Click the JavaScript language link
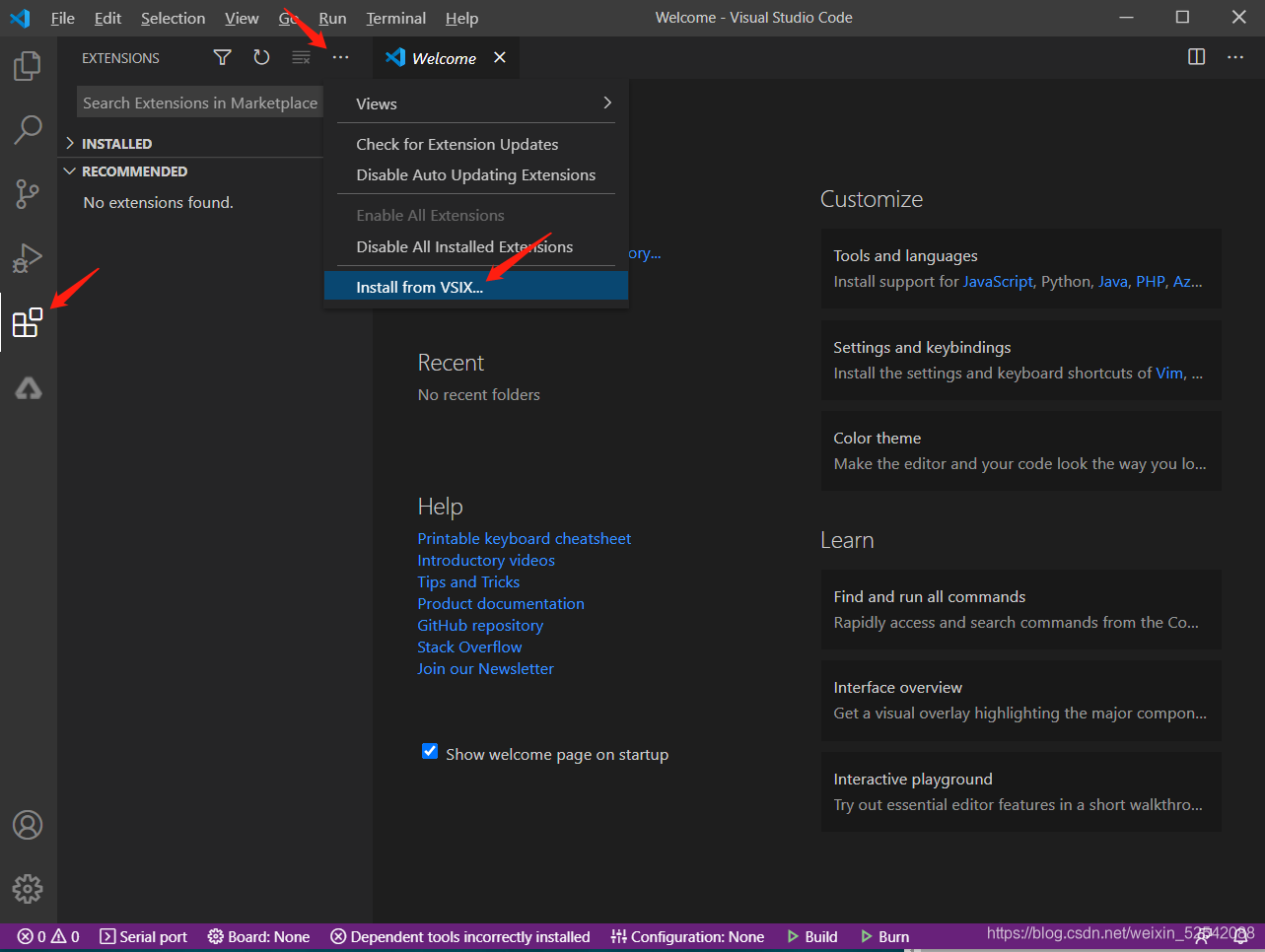The image size is (1265, 952). pyautogui.click(x=998, y=281)
